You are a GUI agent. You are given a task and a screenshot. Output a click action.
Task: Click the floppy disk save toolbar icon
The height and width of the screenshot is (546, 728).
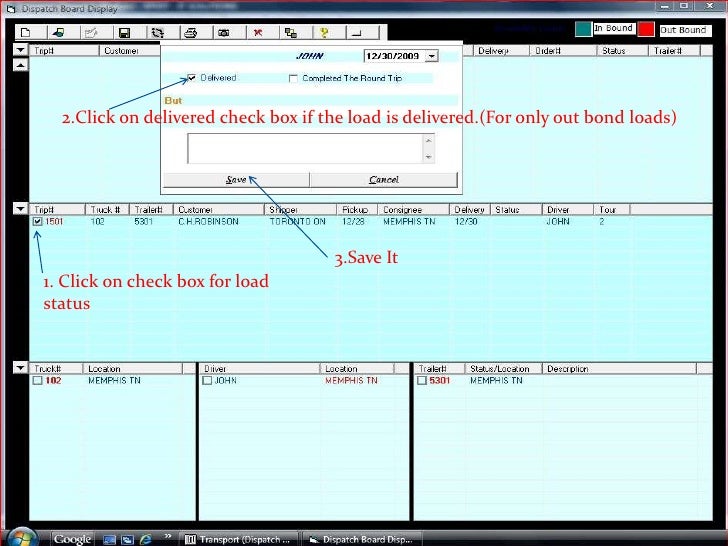pyautogui.click(x=124, y=32)
